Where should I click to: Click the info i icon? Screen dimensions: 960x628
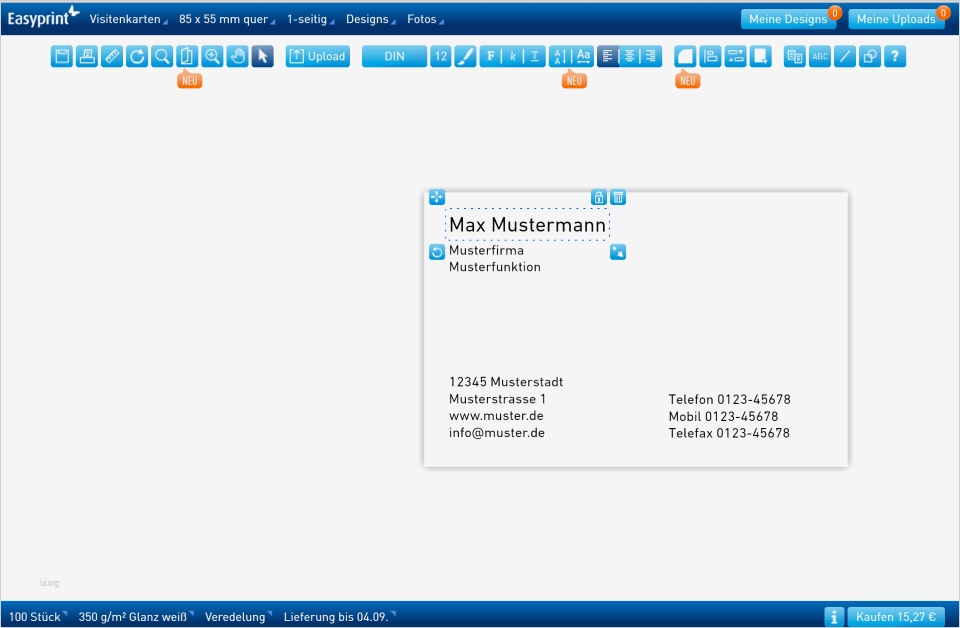[x=834, y=617]
